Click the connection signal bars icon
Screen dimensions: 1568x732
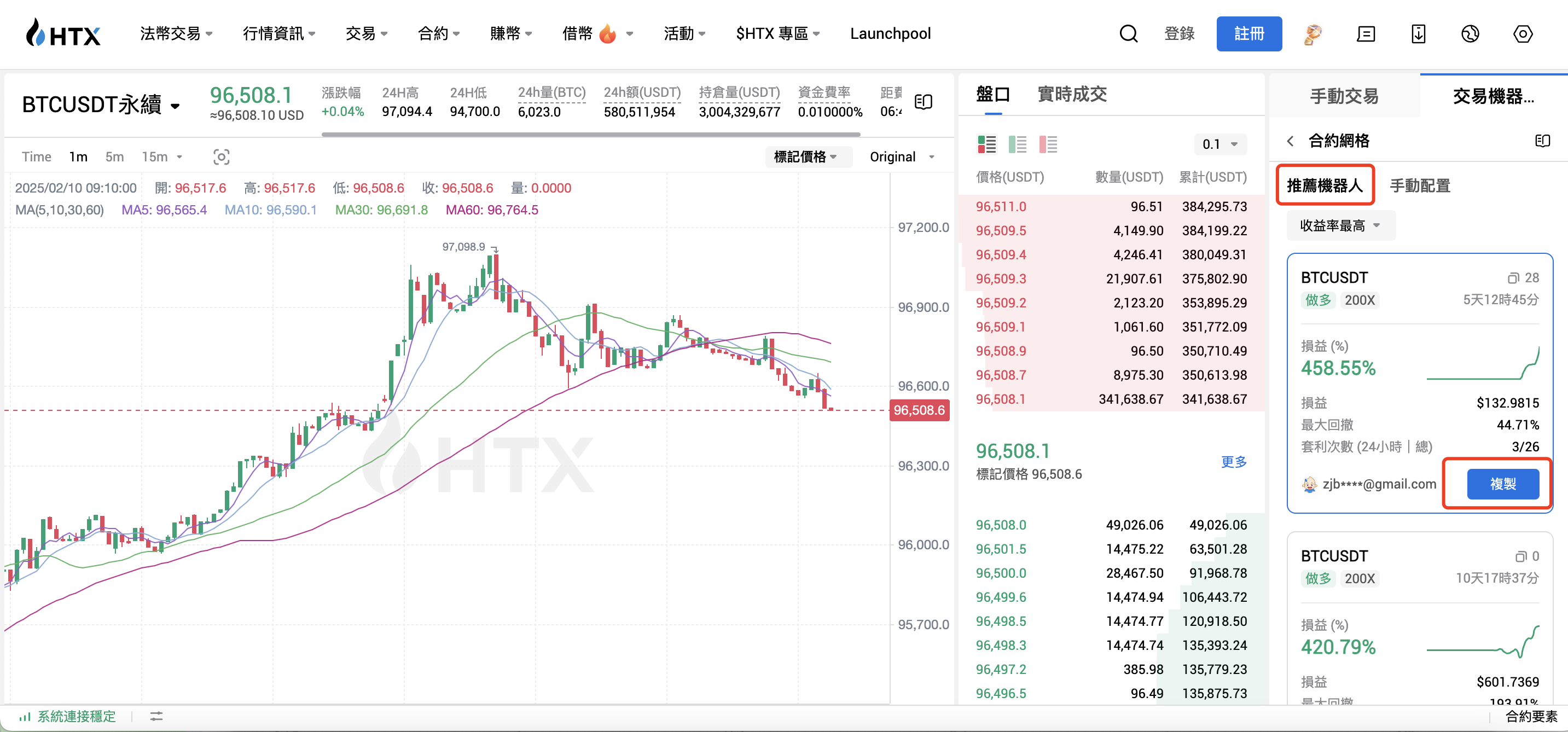pos(25,716)
